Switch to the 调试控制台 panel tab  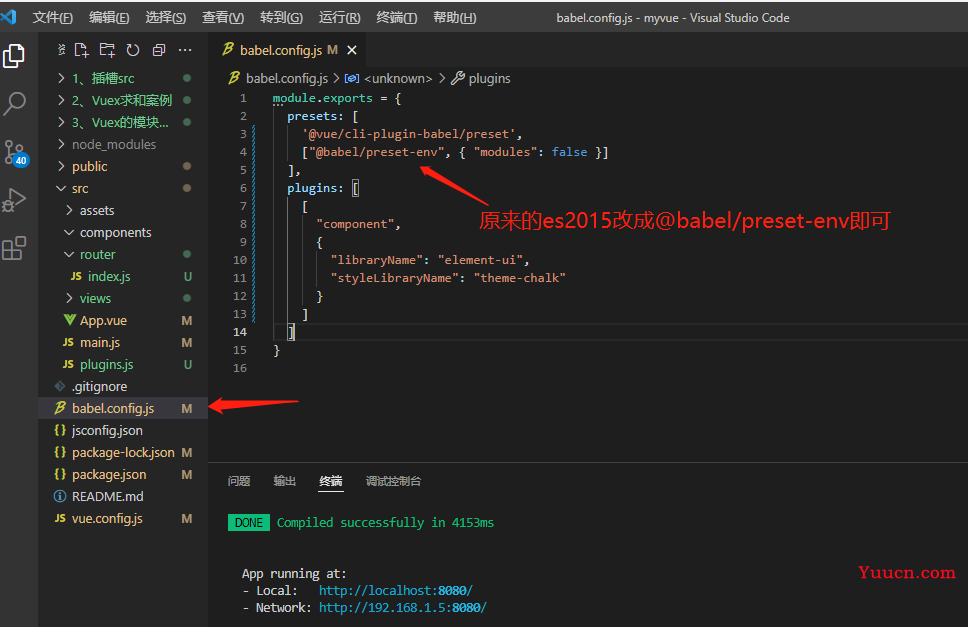(x=393, y=481)
